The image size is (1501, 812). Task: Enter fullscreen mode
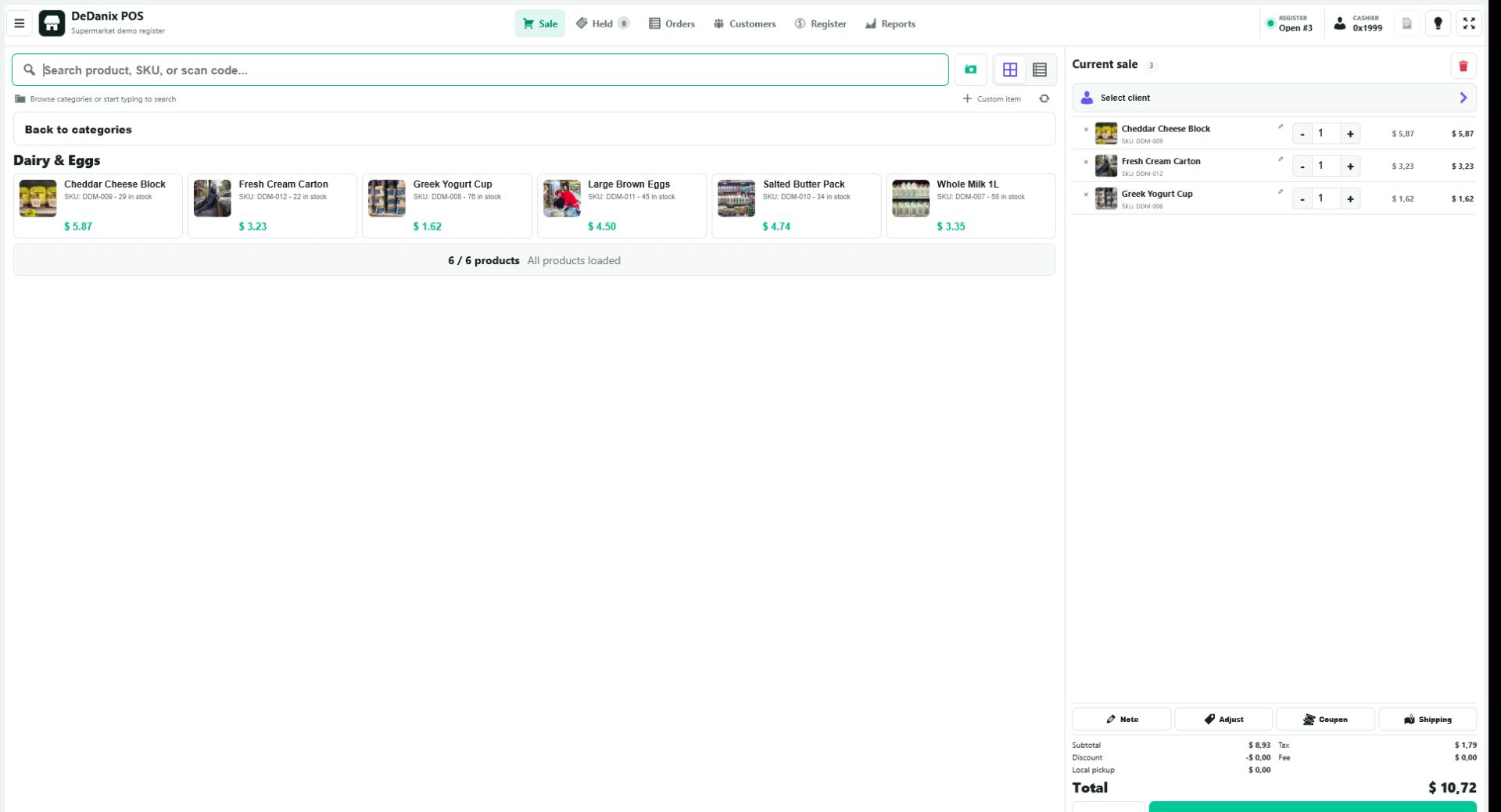(x=1469, y=23)
